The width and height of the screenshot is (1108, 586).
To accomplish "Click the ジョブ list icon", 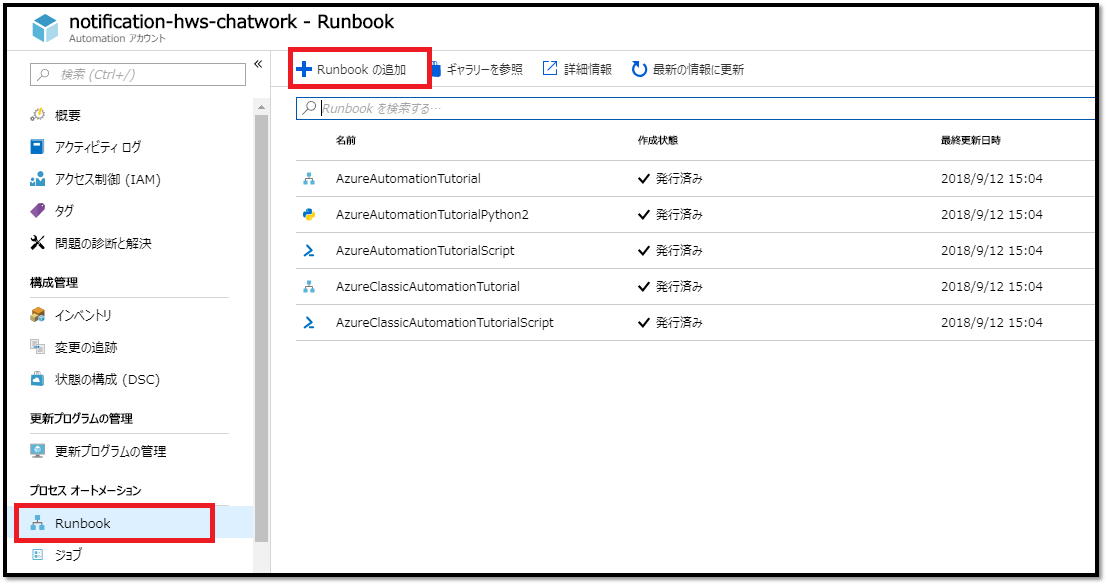I will click(37, 554).
